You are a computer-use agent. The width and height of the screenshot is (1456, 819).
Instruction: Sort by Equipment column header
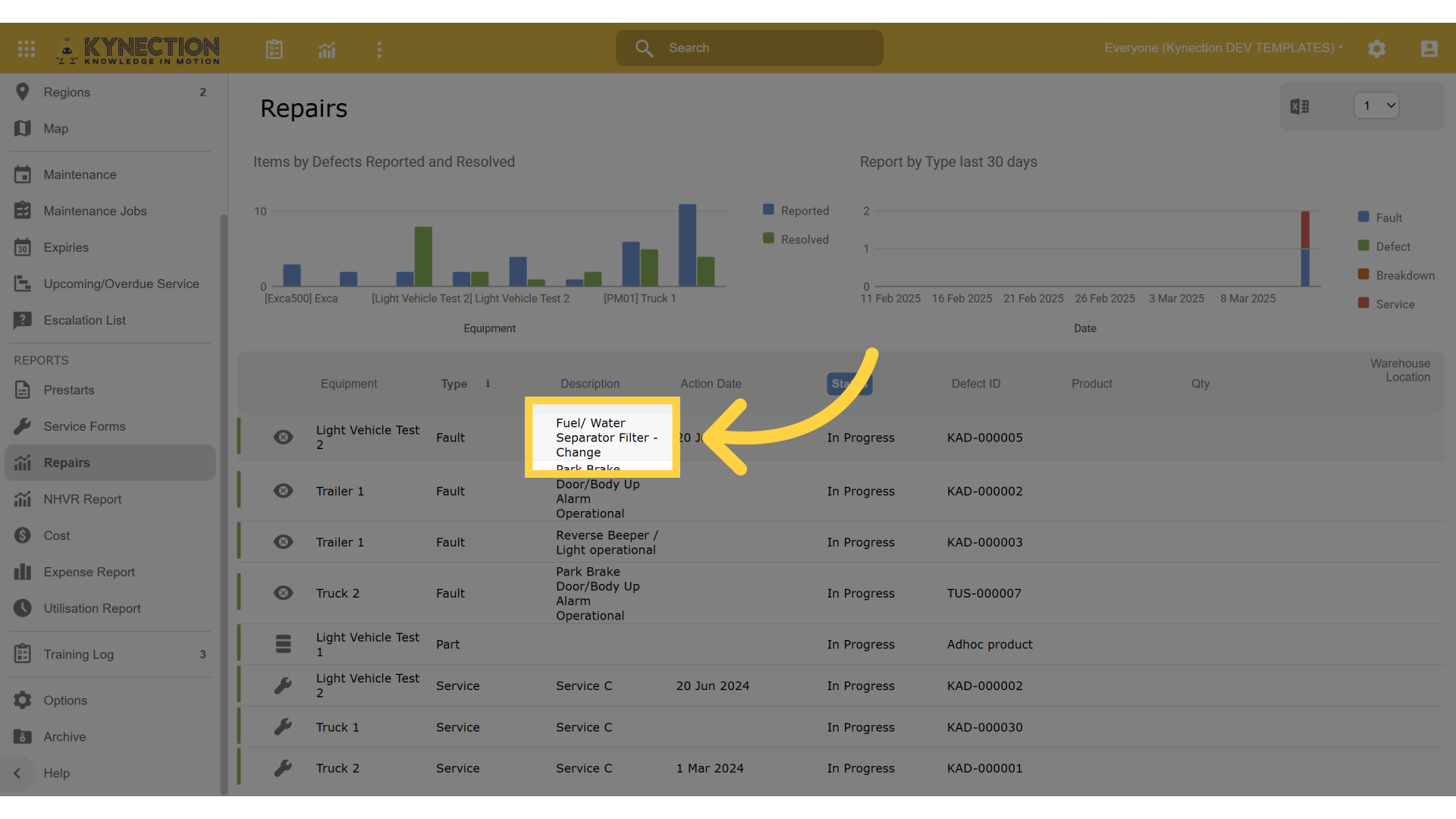349,384
